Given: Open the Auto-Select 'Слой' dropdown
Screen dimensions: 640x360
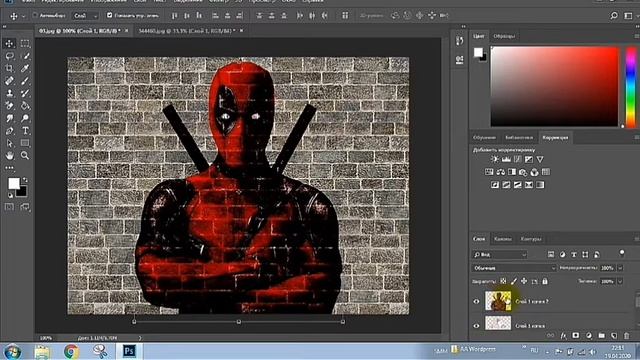Looking at the screenshot, I should pos(85,16).
